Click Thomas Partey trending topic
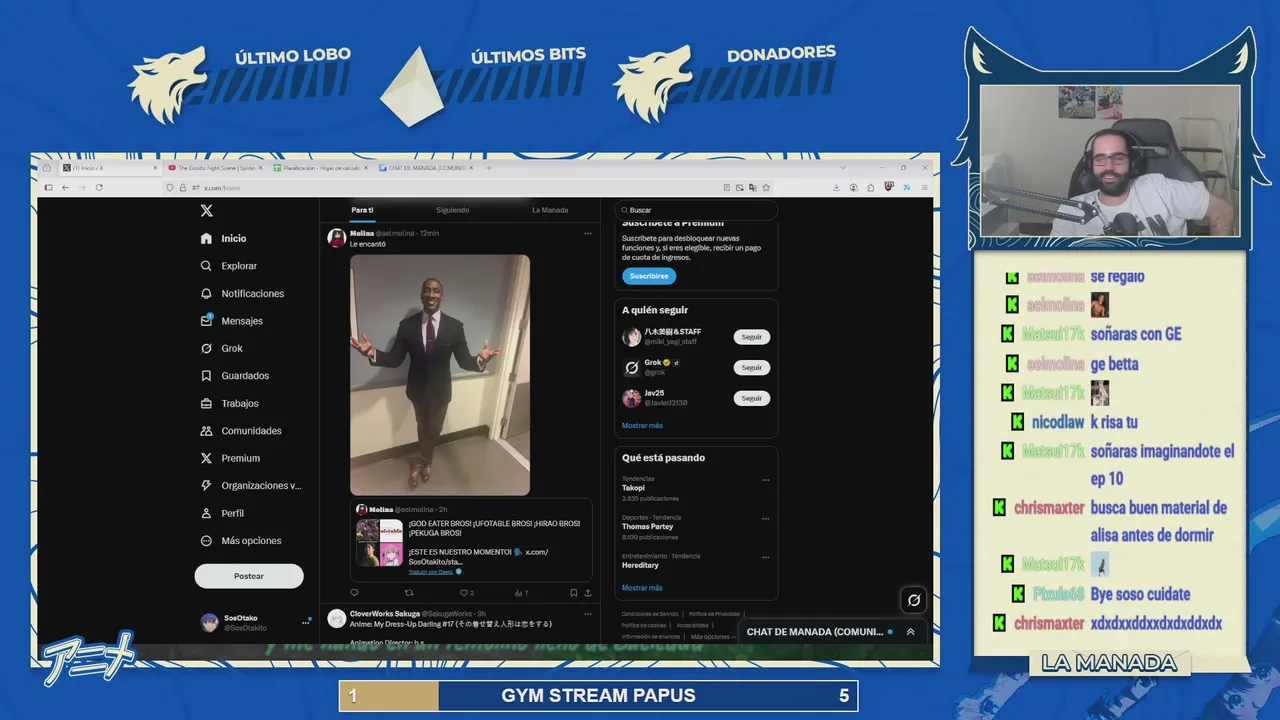This screenshot has width=1280, height=720. tap(648, 527)
